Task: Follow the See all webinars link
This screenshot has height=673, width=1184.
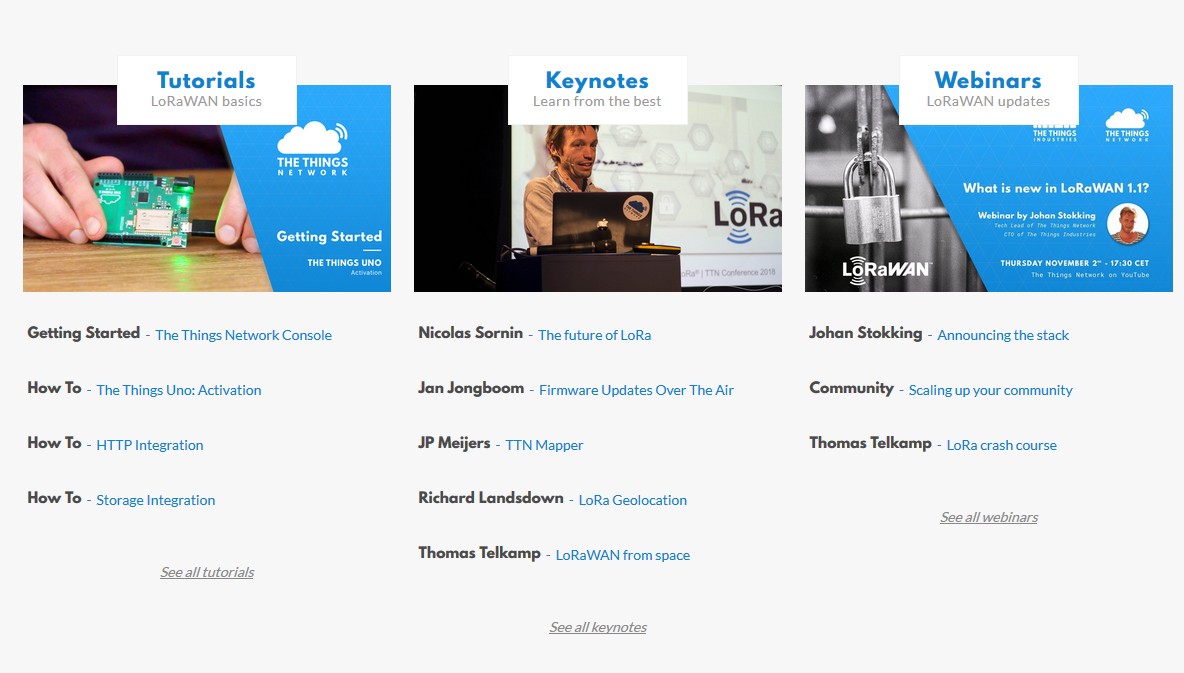Action: 989,517
